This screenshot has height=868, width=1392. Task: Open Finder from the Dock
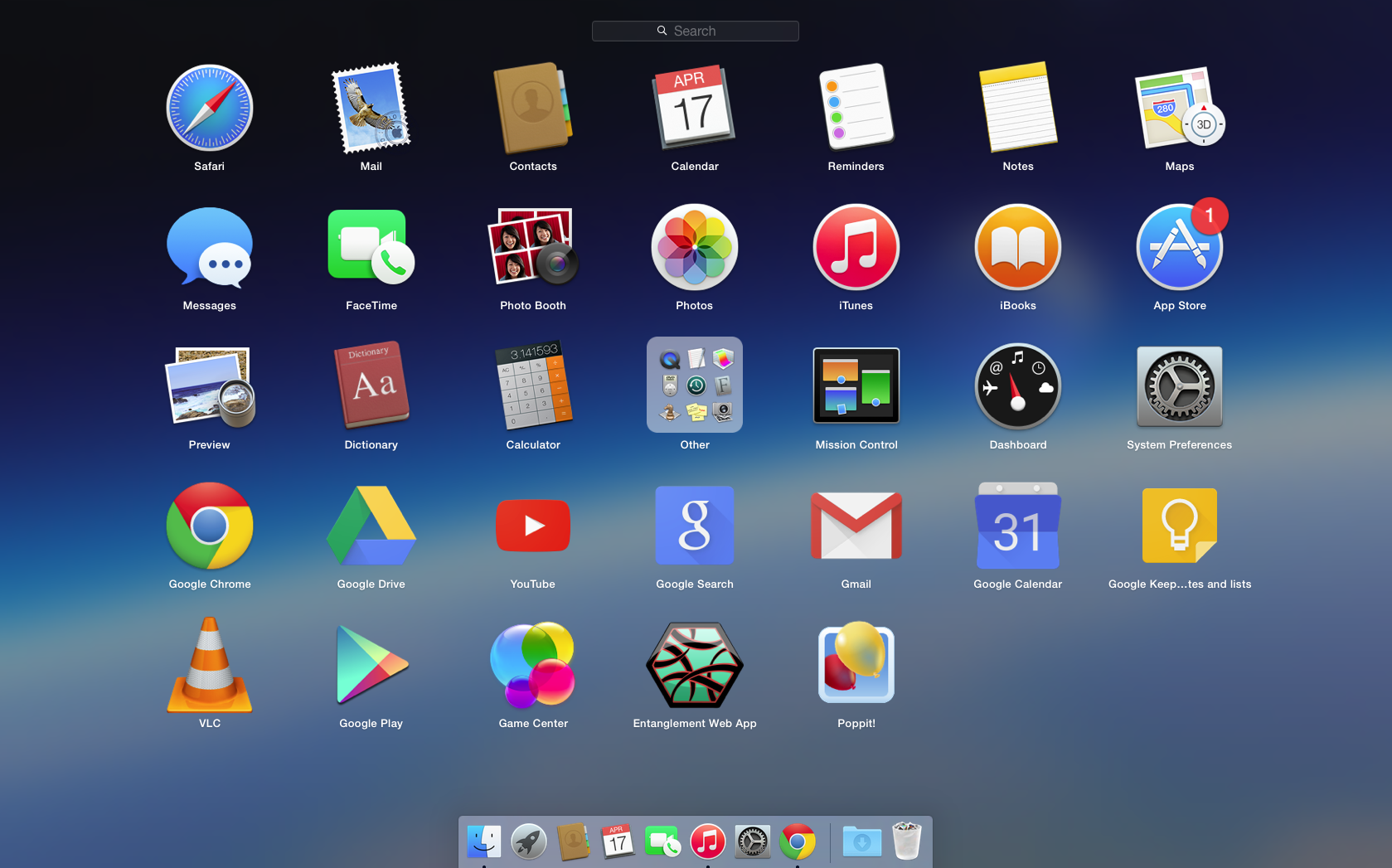[x=484, y=842]
